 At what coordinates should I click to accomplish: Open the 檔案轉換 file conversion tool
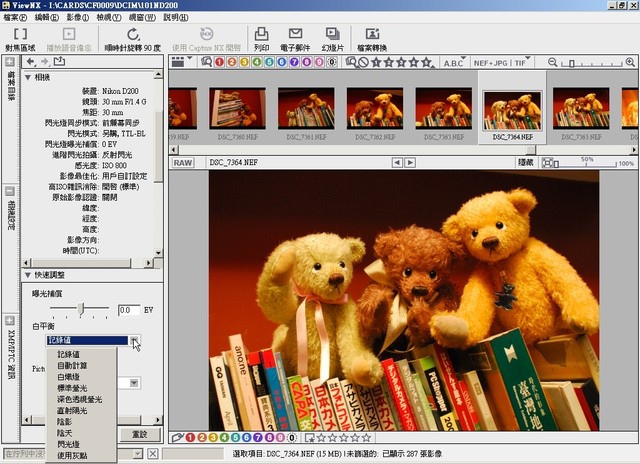(372, 40)
